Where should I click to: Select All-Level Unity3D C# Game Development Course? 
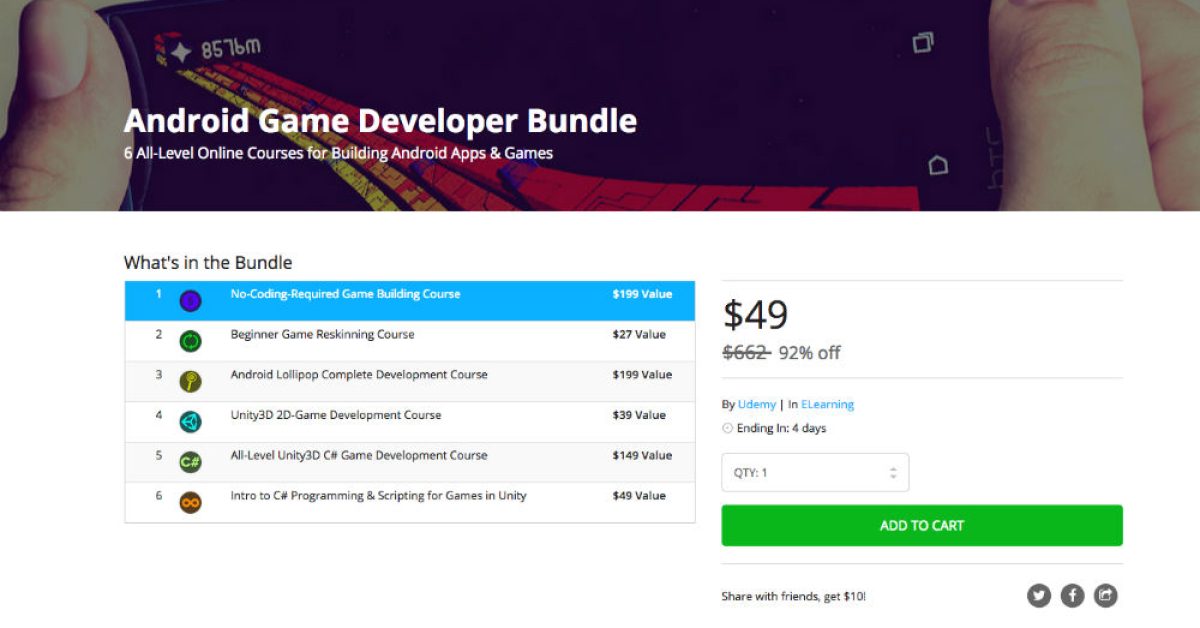pyautogui.click(x=359, y=456)
